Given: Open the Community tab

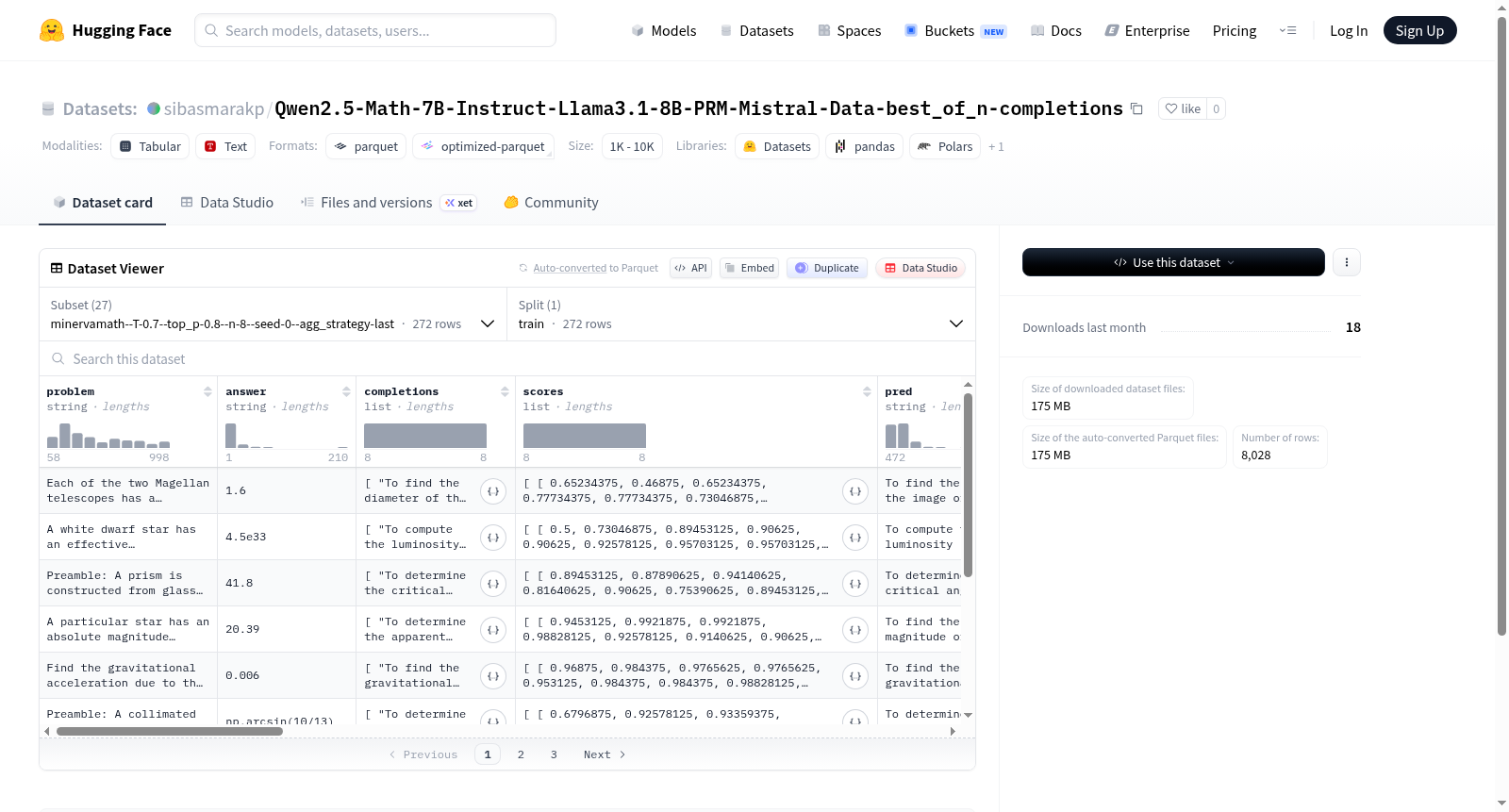Looking at the screenshot, I should click(x=551, y=203).
